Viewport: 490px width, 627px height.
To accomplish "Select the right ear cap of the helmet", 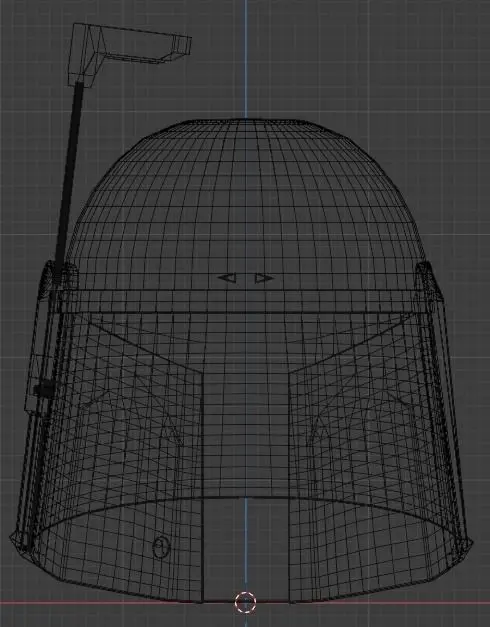I will pos(429,281).
